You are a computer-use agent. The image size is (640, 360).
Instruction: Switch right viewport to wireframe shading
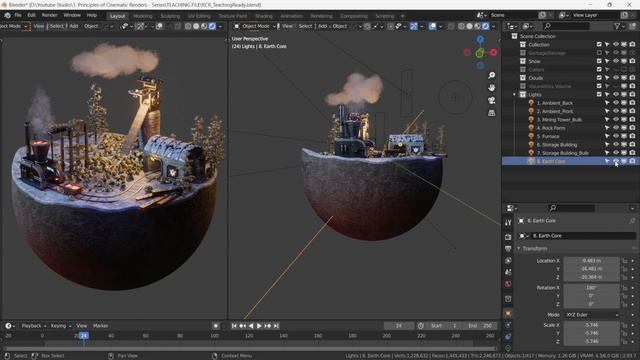coord(461,26)
